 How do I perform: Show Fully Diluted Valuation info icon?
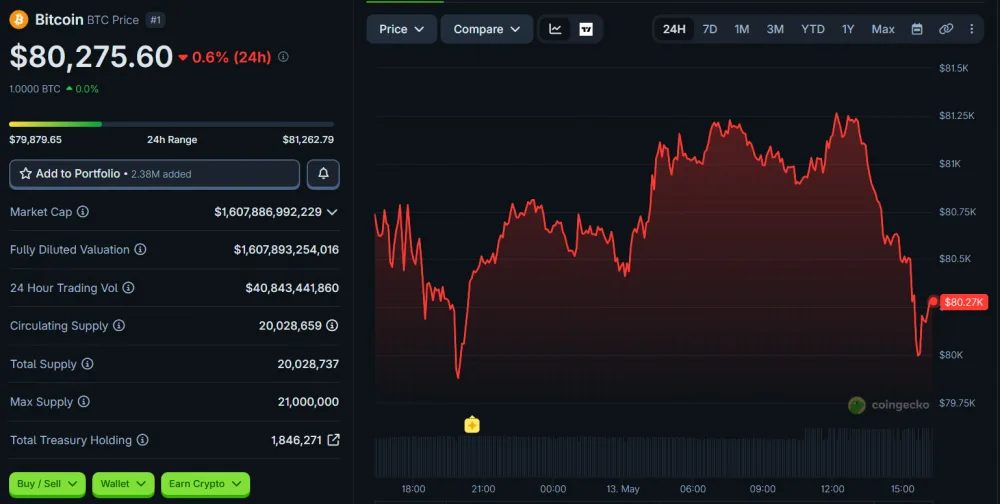[x=140, y=249]
